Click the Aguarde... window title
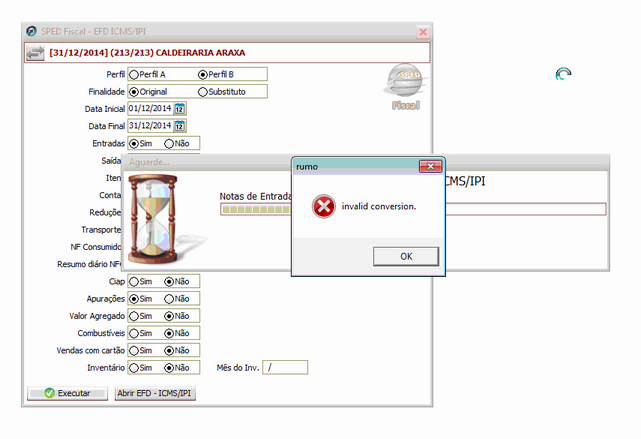 pyautogui.click(x=149, y=162)
